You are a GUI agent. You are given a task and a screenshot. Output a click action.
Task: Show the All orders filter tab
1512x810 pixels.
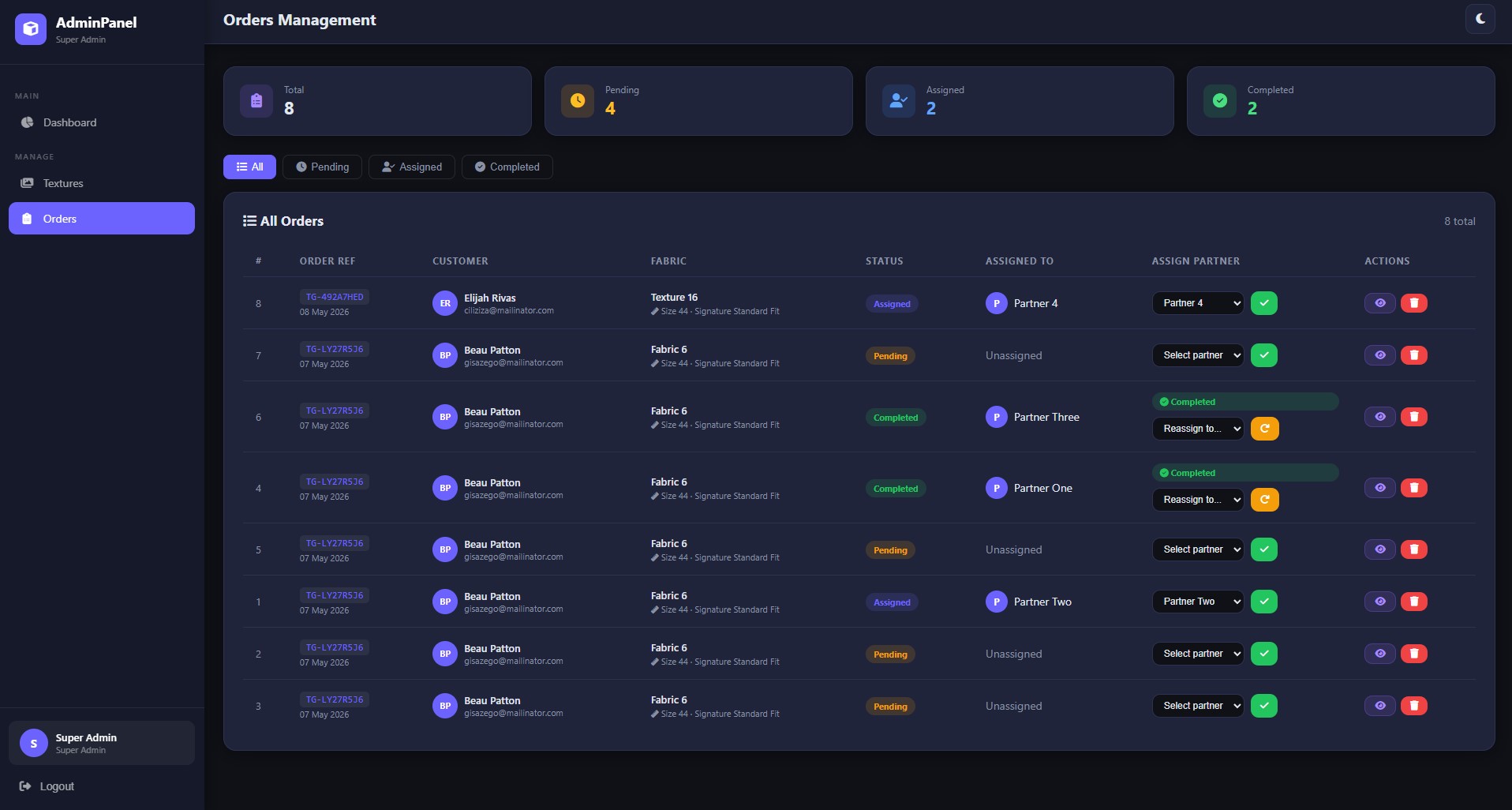pos(249,167)
